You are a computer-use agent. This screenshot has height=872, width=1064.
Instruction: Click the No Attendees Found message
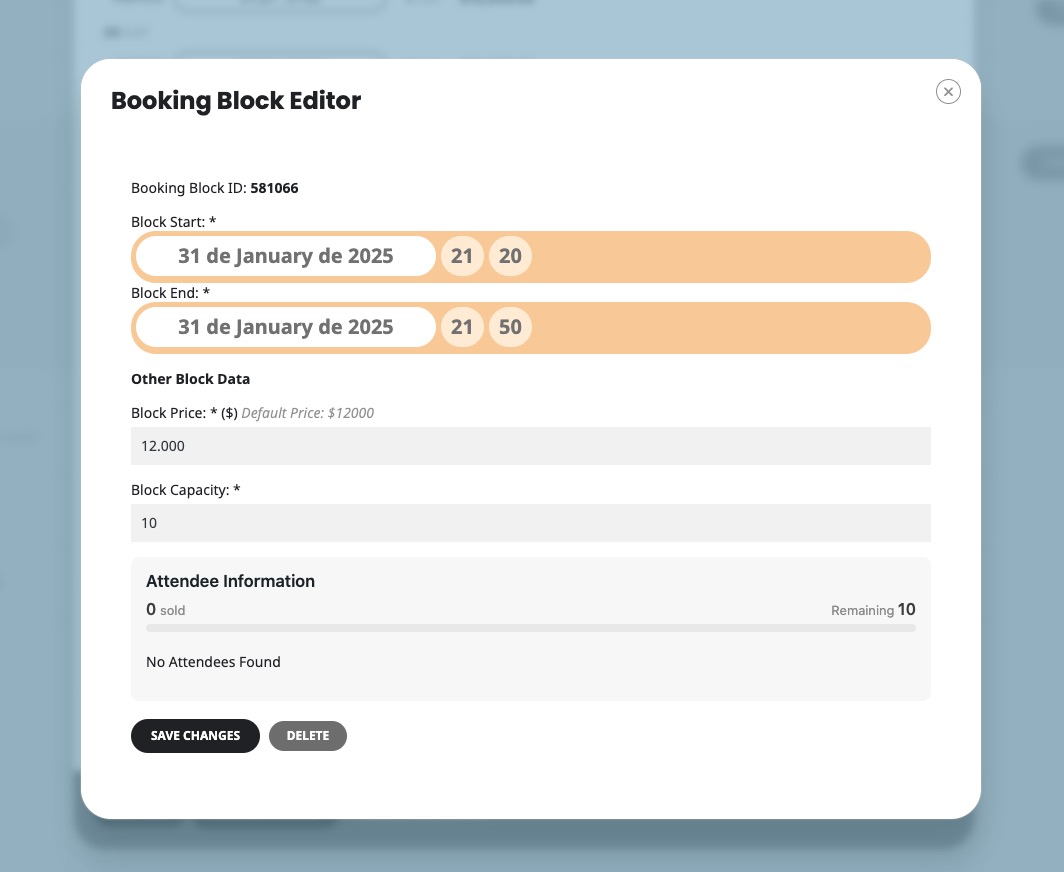click(213, 662)
